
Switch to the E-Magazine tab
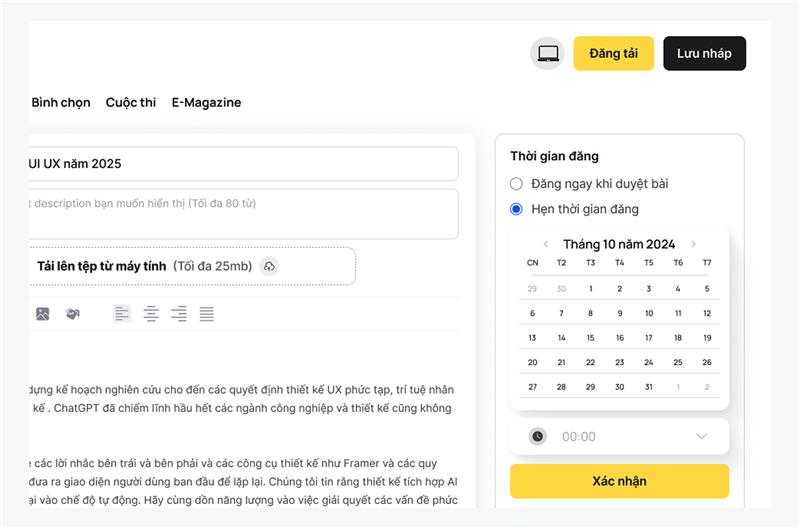coord(206,103)
